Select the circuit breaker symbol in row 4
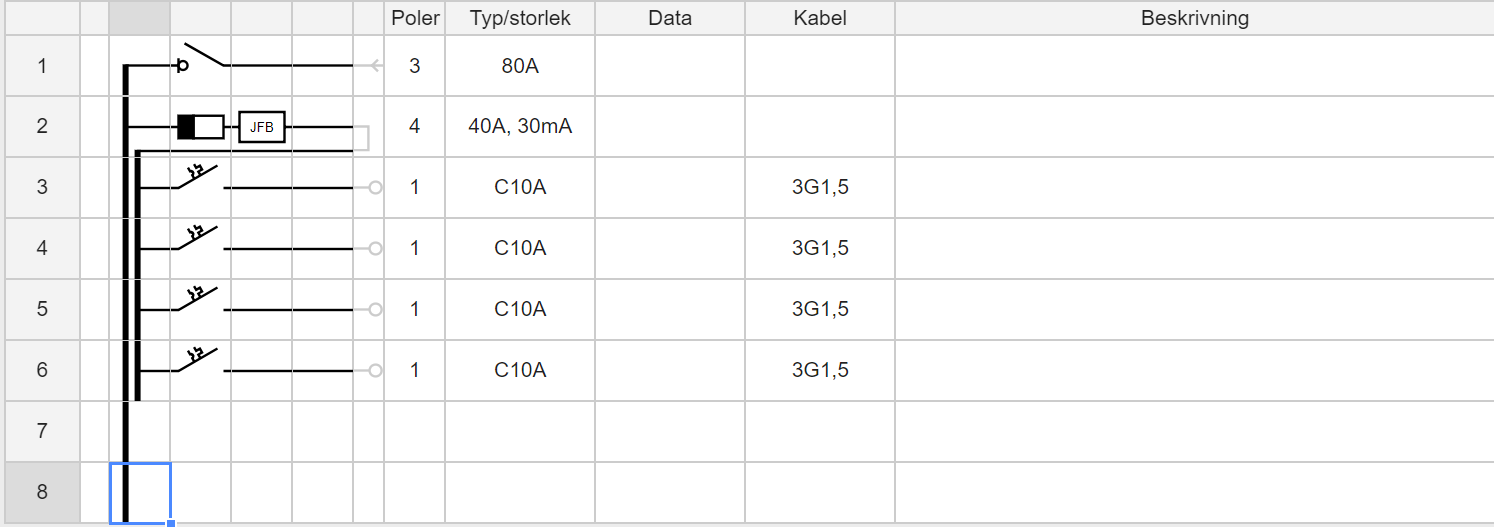 [x=200, y=241]
